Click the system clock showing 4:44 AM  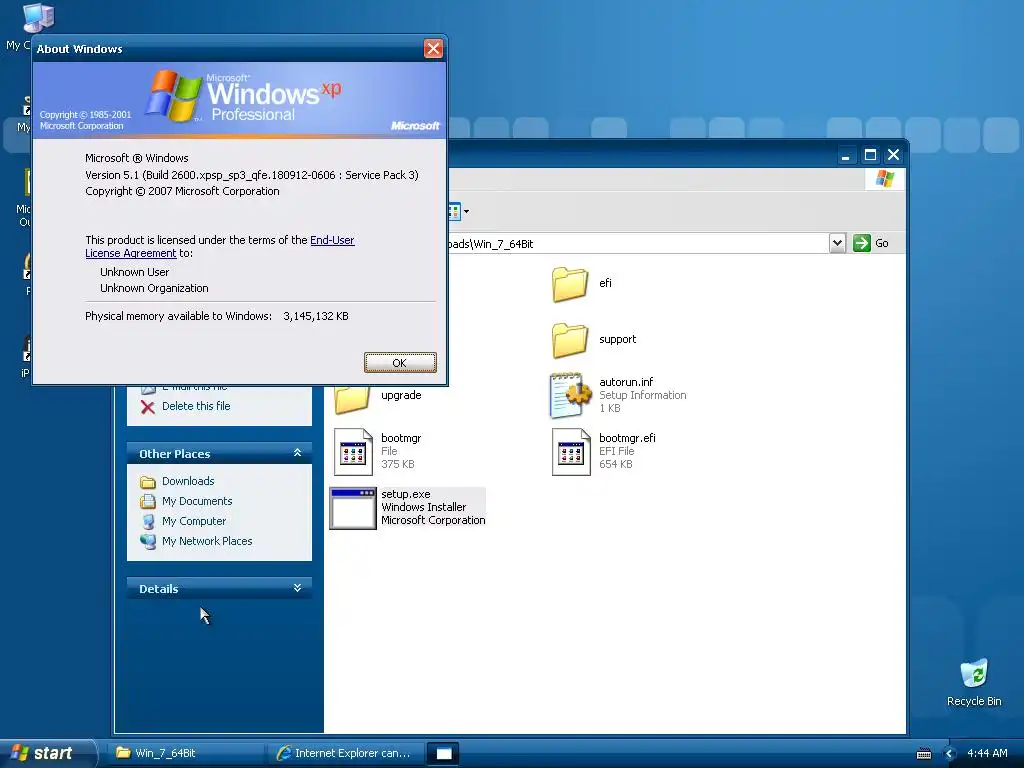tap(987, 753)
